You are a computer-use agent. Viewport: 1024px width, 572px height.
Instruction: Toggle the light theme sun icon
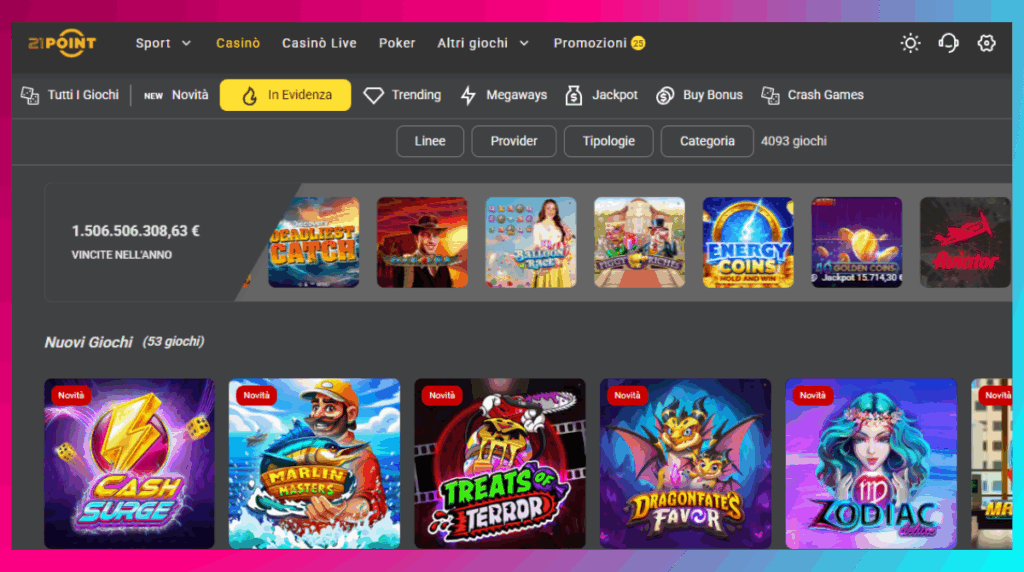coord(910,43)
